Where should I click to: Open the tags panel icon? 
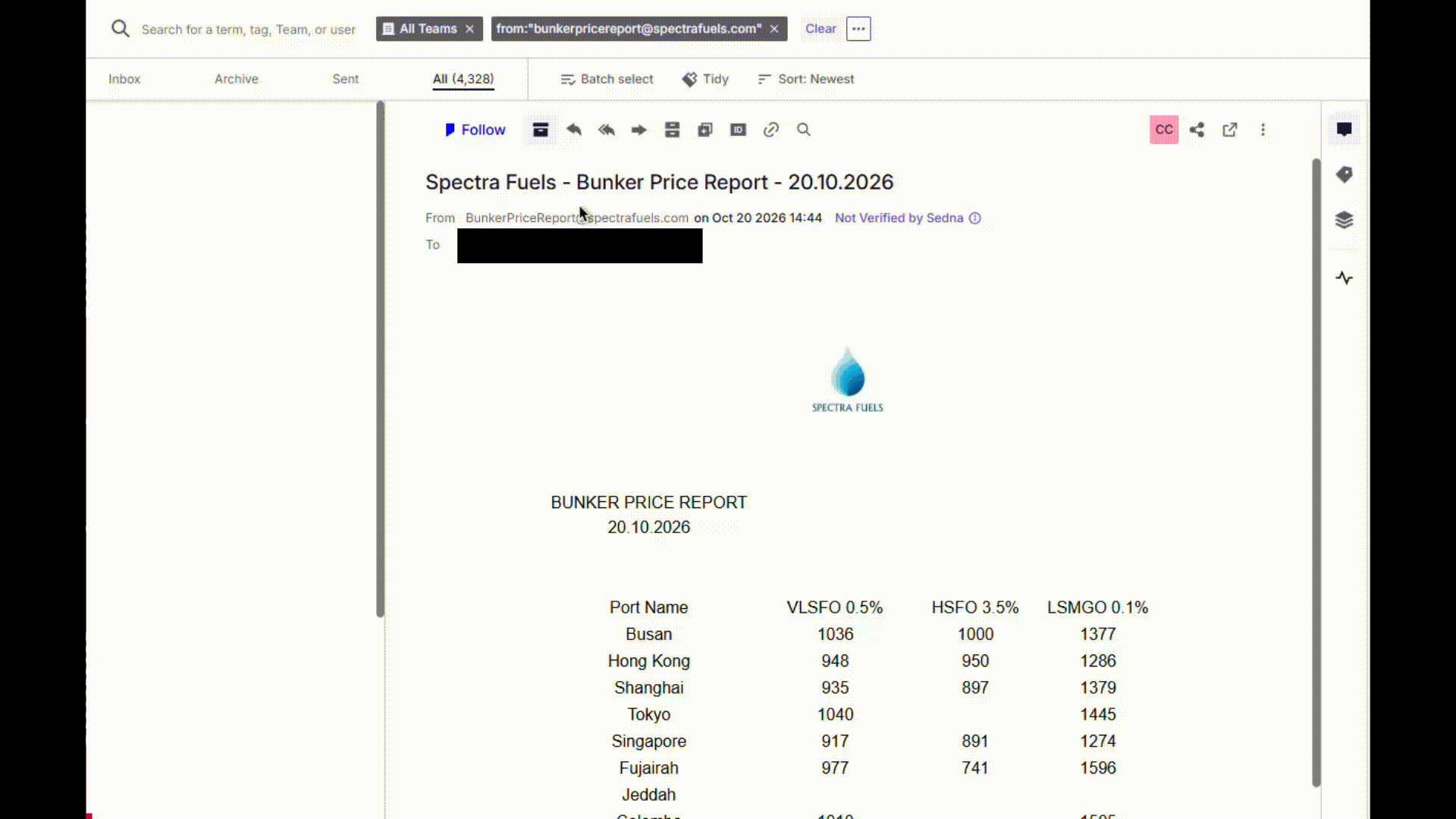click(x=1344, y=174)
